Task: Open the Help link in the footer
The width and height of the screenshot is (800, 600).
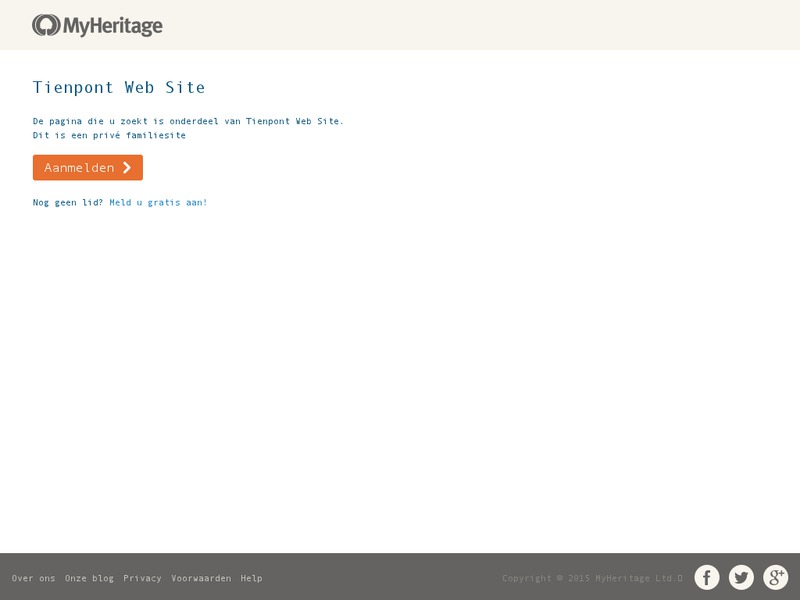Action: pos(251,578)
